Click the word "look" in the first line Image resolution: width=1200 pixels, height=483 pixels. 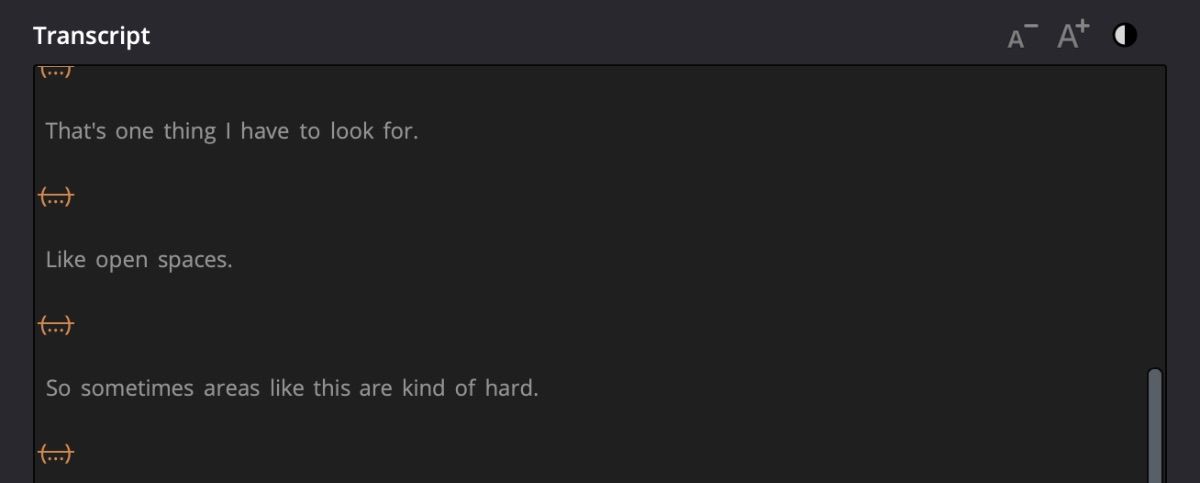coord(351,131)
